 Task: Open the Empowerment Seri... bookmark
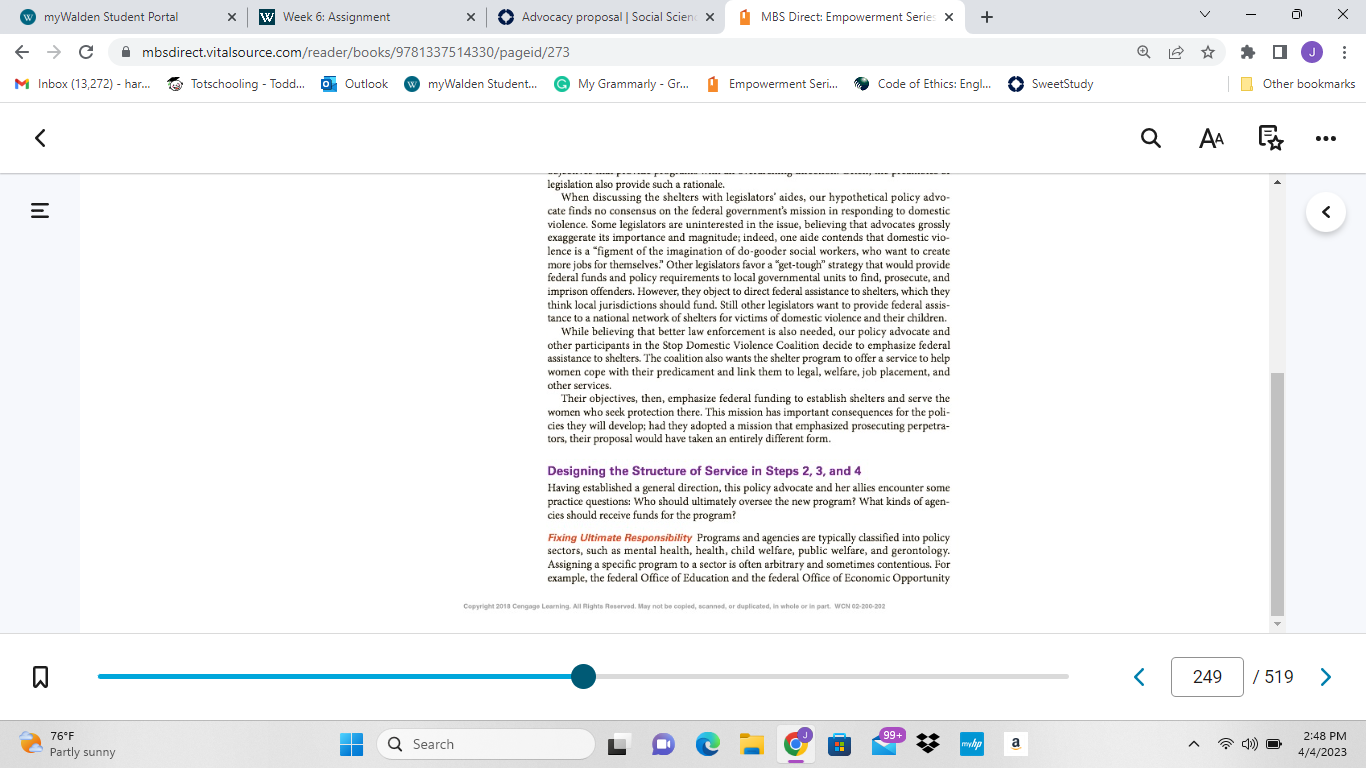coord(772,84)
